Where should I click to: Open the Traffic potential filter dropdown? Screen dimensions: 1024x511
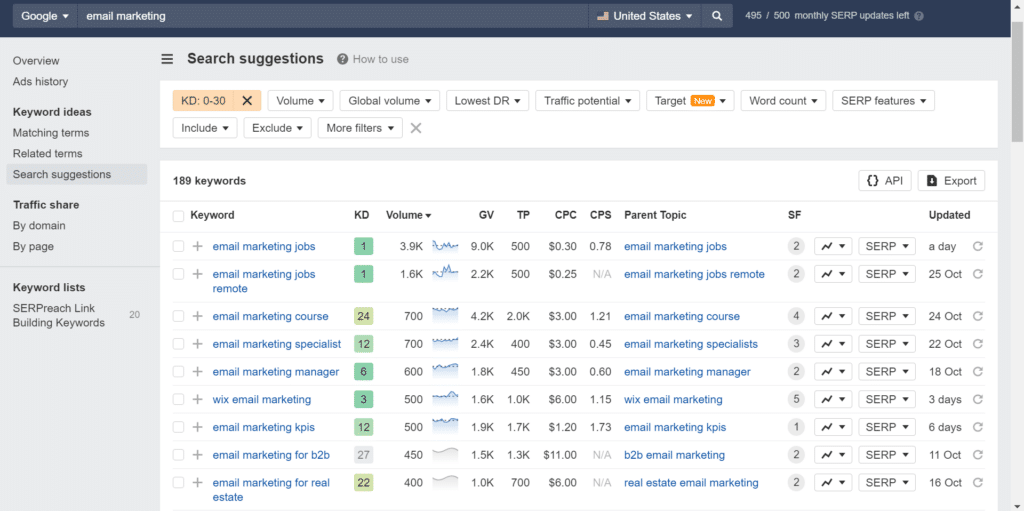tap(587, 101)
